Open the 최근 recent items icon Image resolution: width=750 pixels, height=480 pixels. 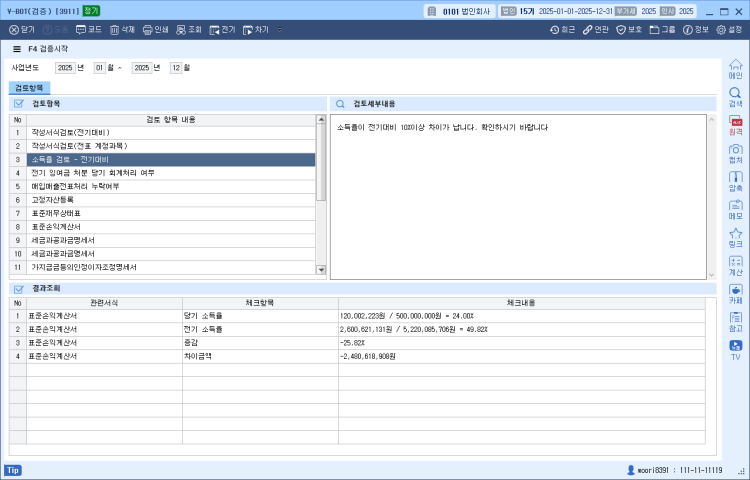[x=562, y=30]
